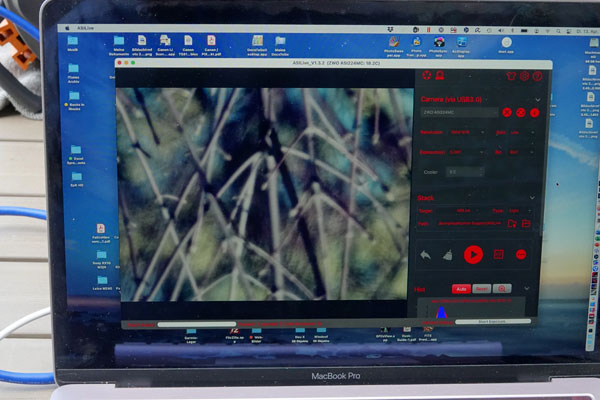This screenshot has width=600, height=400.
Task: Click the ZWO camera name field
Action: point(457,113)
